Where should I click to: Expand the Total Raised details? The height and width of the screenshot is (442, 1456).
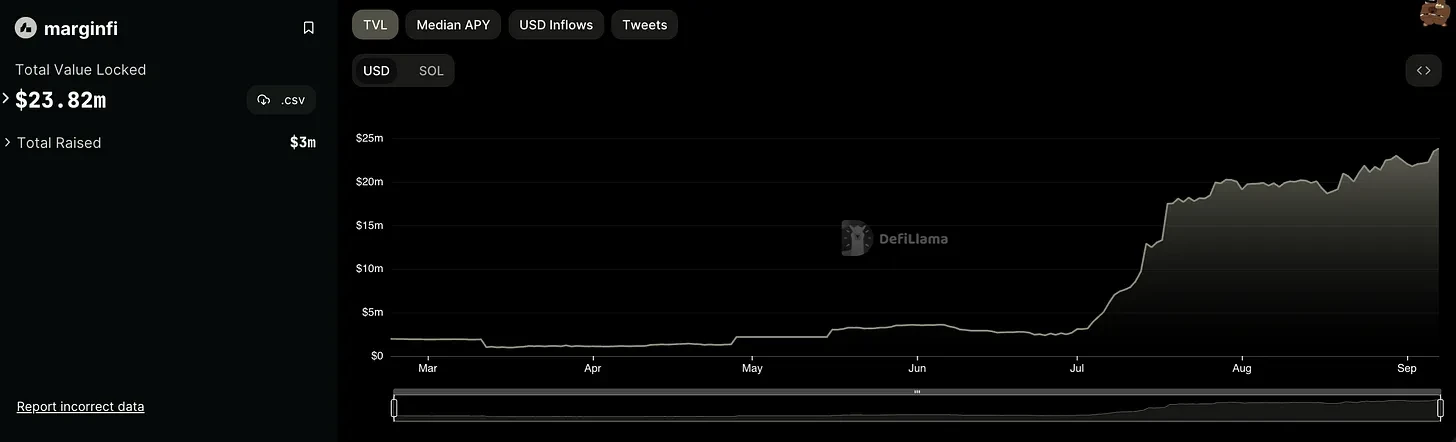click(8, 143)
